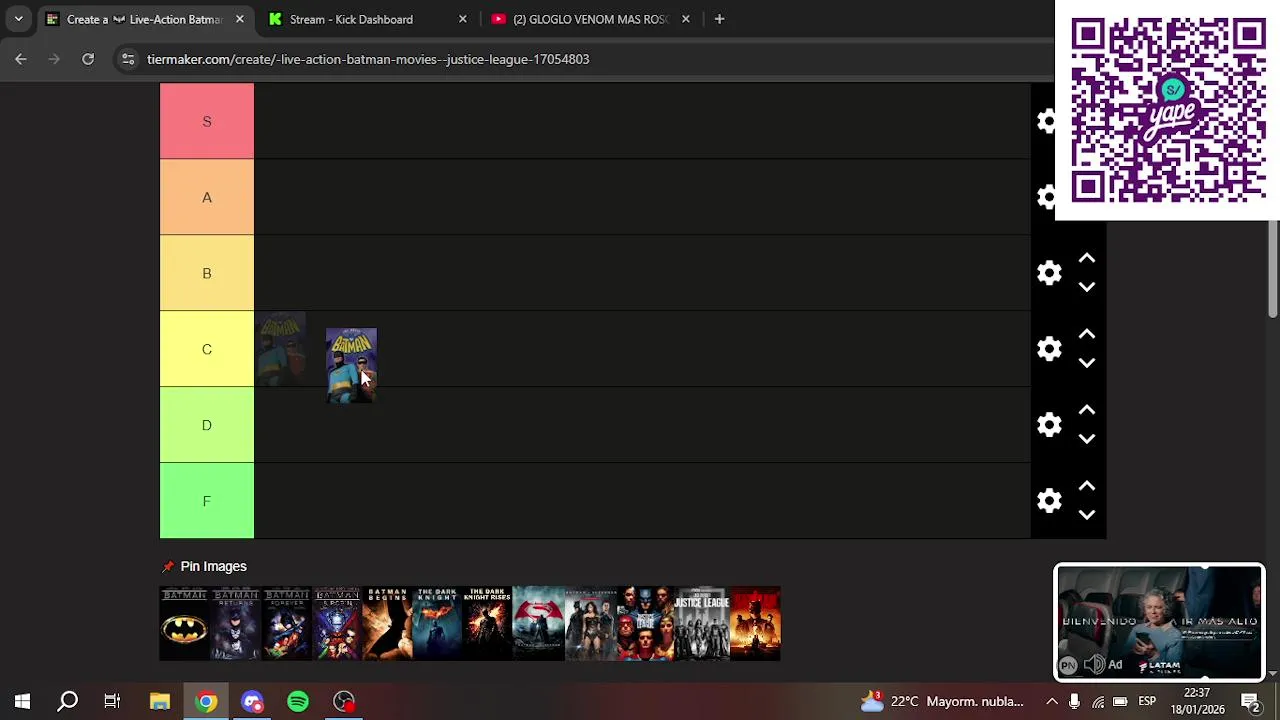Open OBS Studio from the taskbar

pos(344,701)
